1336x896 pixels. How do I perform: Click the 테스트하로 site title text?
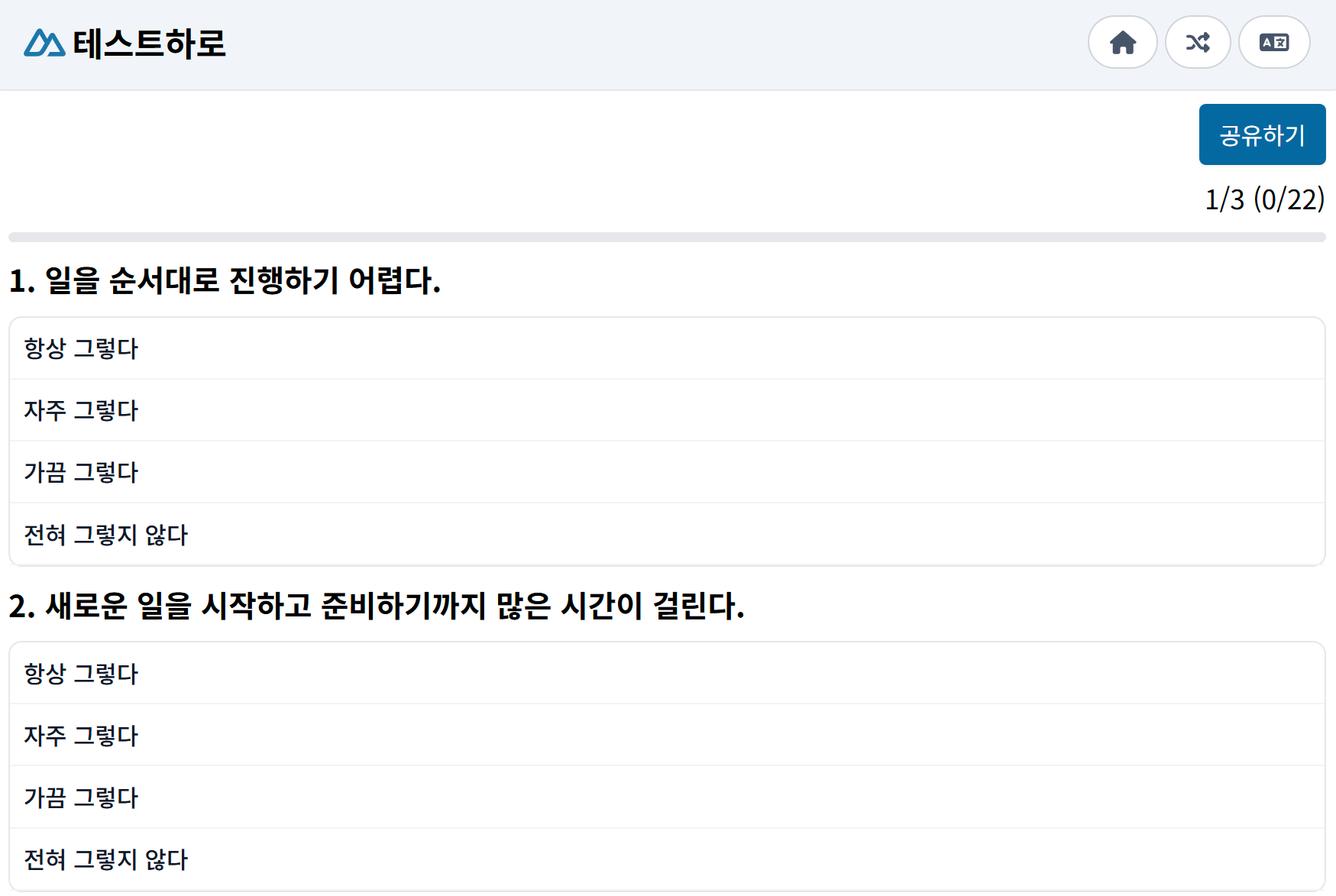pyautogui.click(x=149, y=44)
